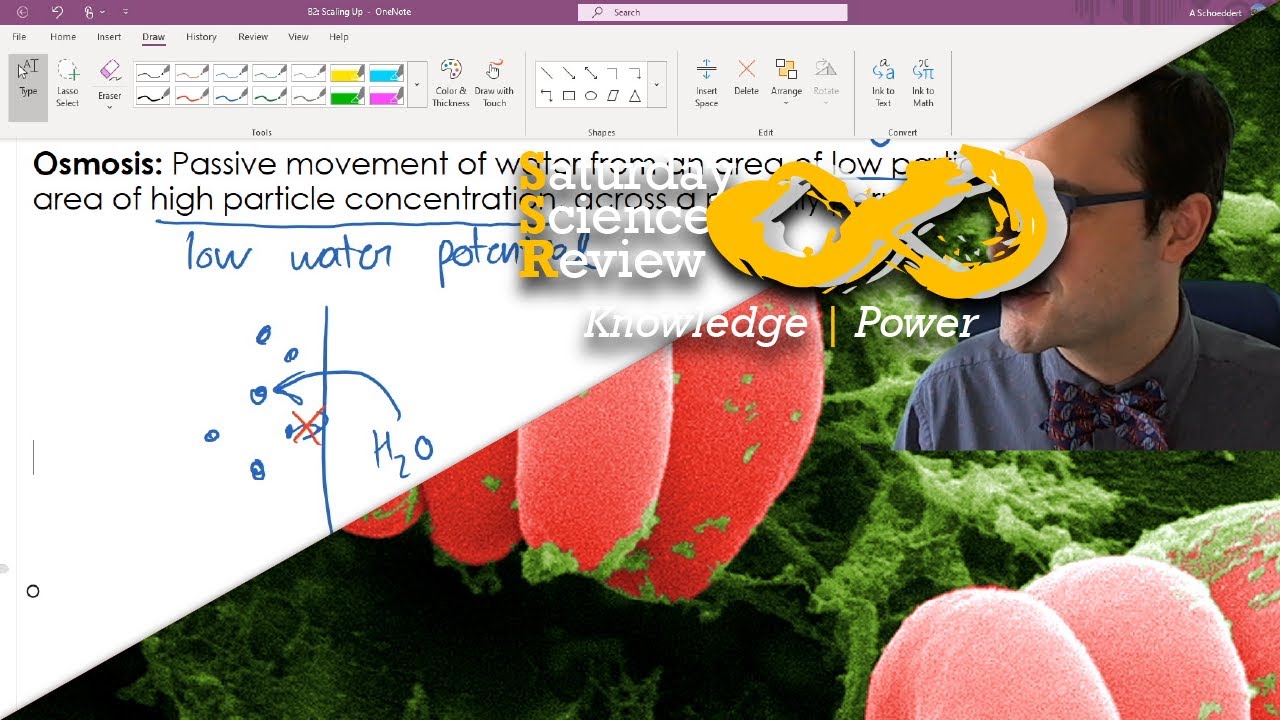Expand the pens gallery

(417, 85)
